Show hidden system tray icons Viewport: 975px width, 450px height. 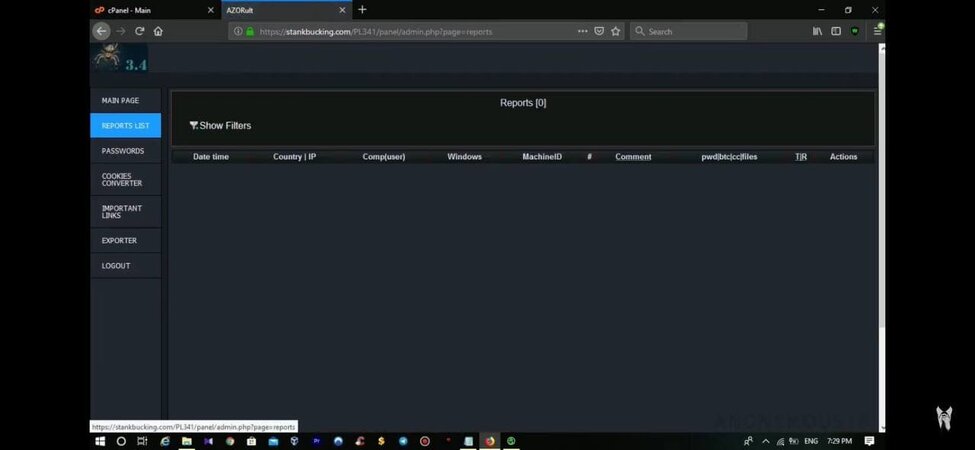click(765, 441)
